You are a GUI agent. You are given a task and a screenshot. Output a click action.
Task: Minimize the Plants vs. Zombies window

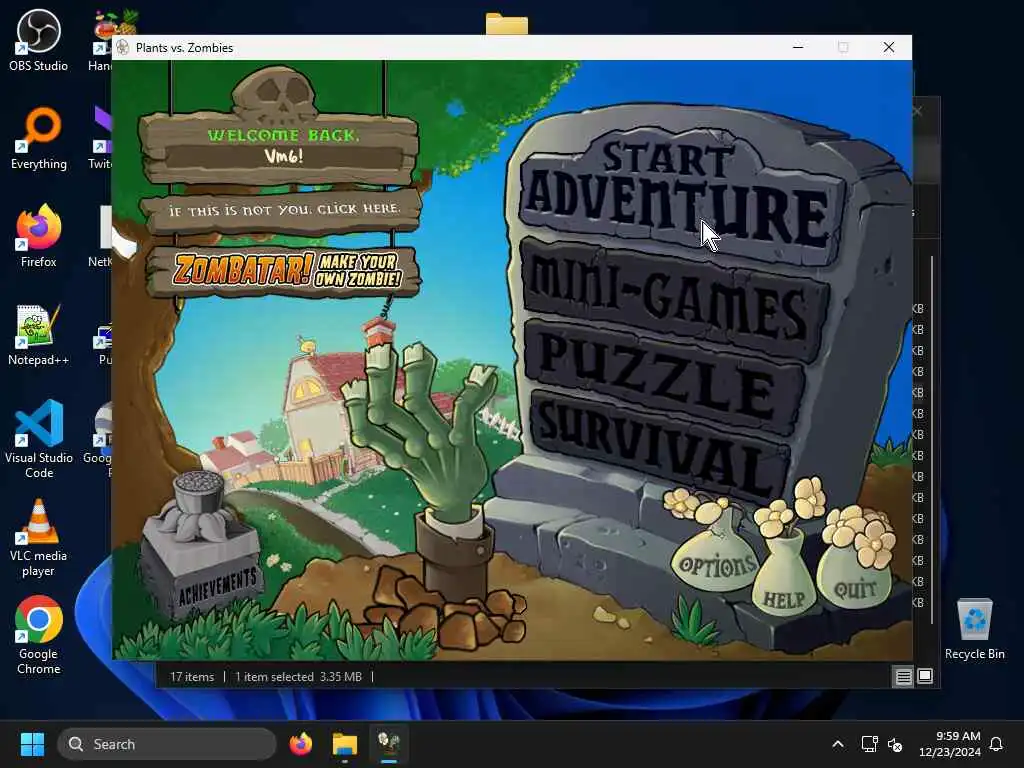(798, 47)
